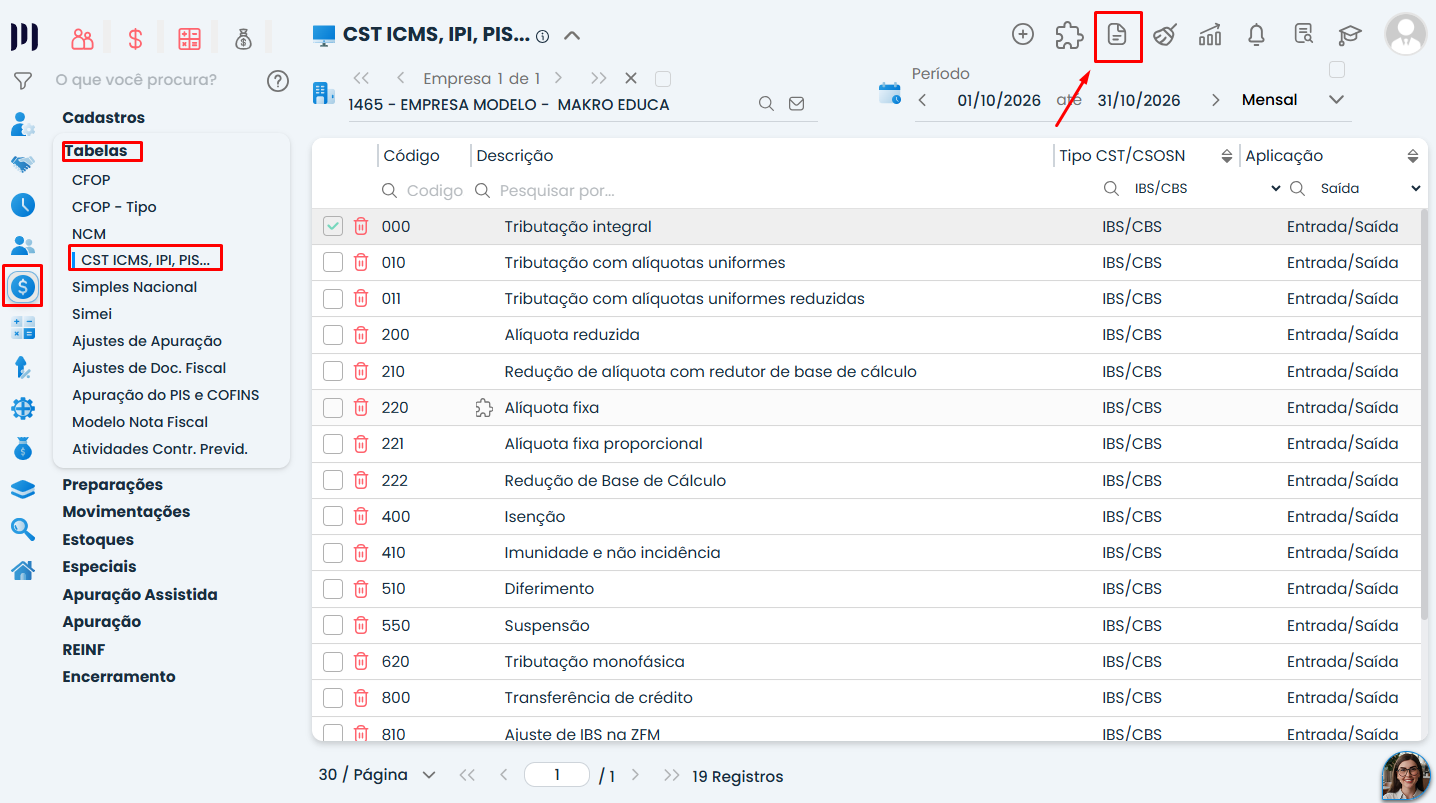Select the dollar fiscal module in sidebar

tap(23, 287)
